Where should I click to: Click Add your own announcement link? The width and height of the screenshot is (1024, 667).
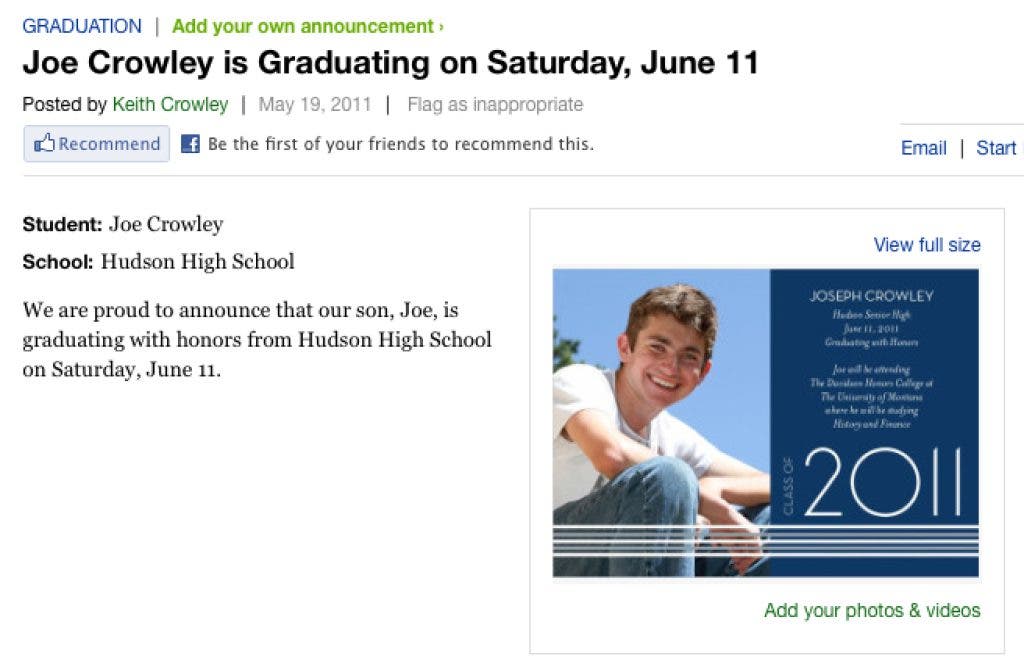tap(303, 26)
